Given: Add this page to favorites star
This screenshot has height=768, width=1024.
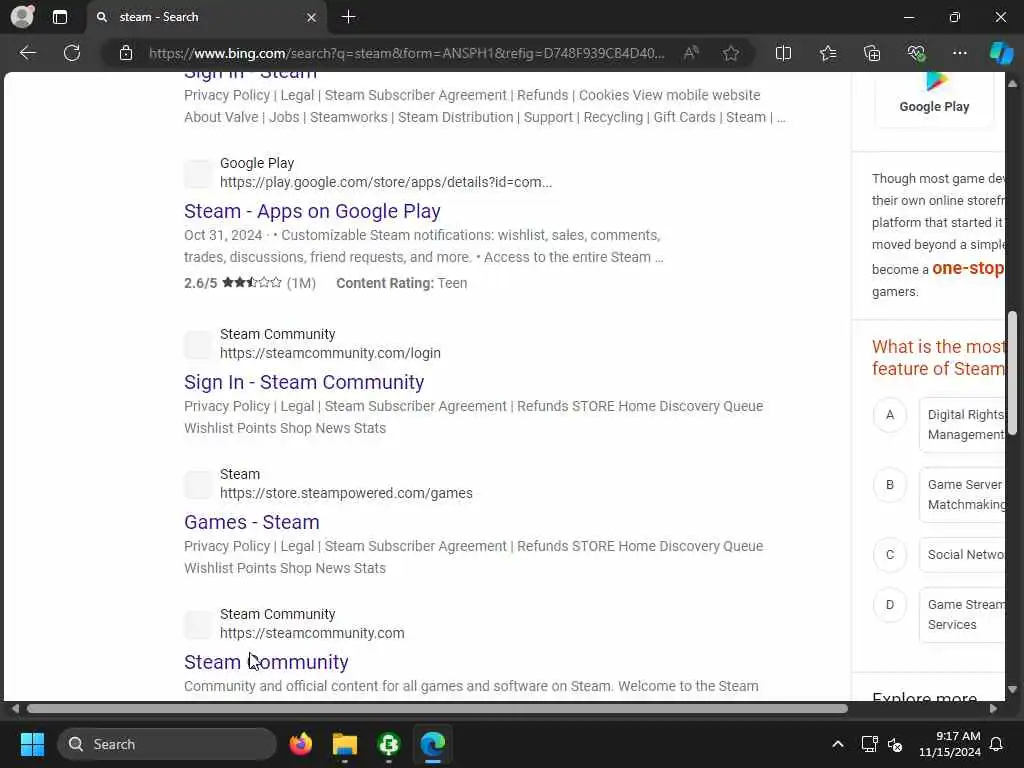Looking at the screenshot, I should coord(731,53).
